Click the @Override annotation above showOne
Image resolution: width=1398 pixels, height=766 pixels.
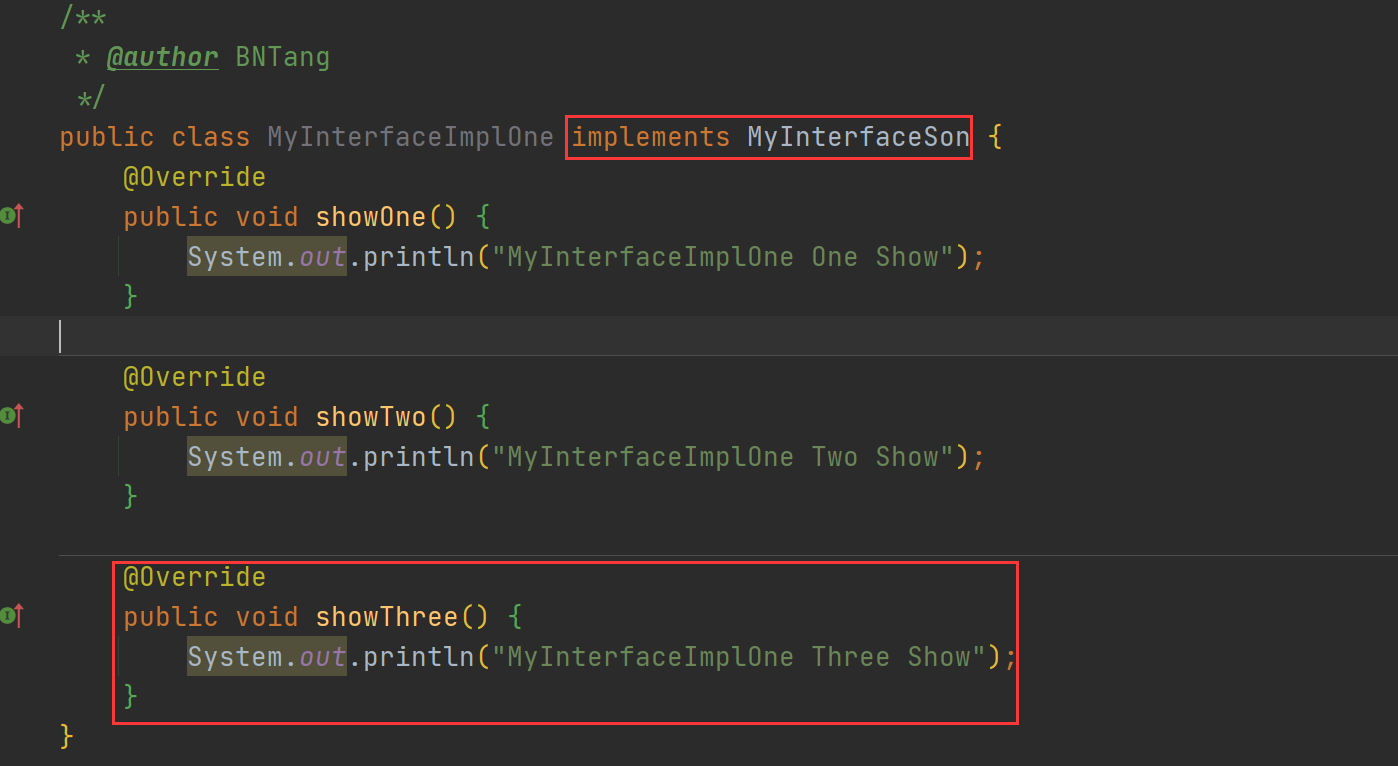click(195, 177)
